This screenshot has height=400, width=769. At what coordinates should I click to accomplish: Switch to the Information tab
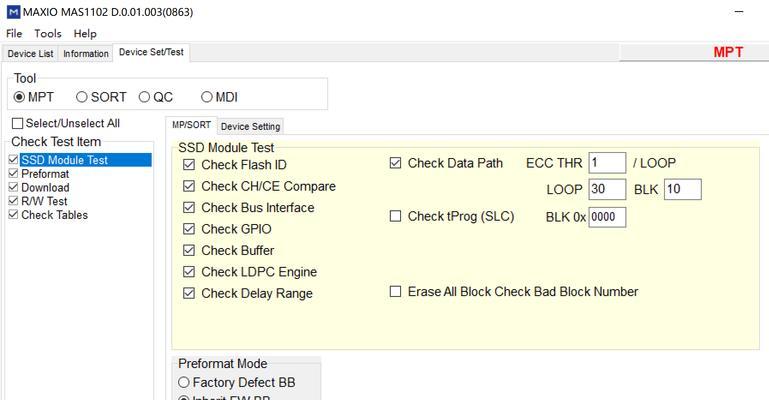[x=86, y=53]
